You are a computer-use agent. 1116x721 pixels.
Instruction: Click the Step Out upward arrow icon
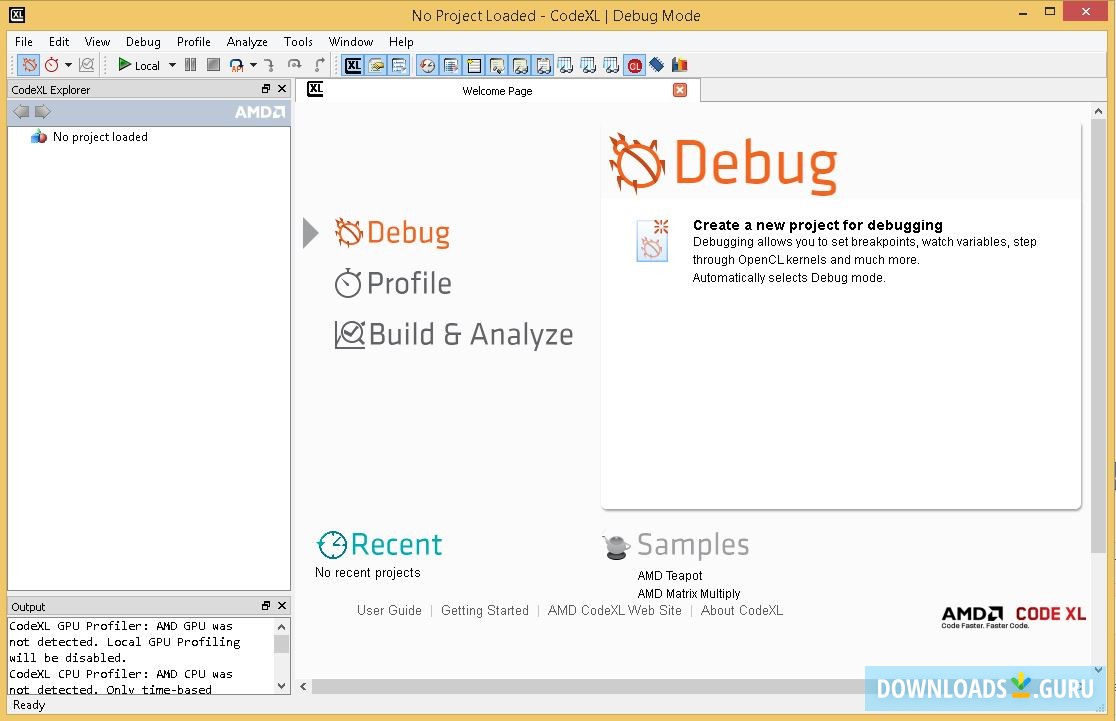[320, 65]
